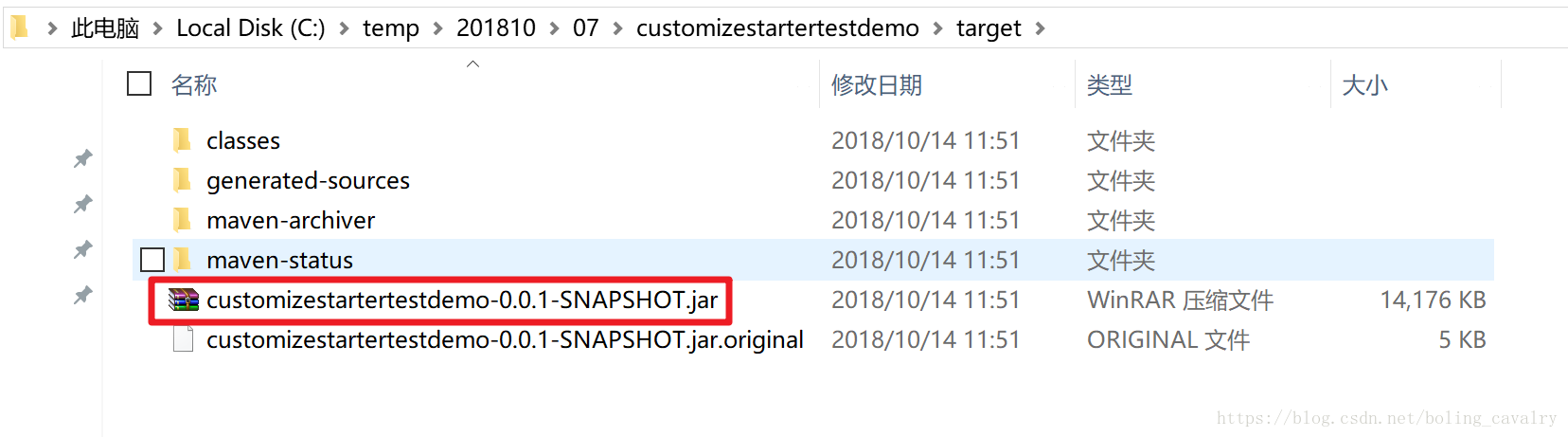
Task: Expand the chevron after Local Disk (C:)
Action: (344, 28)
